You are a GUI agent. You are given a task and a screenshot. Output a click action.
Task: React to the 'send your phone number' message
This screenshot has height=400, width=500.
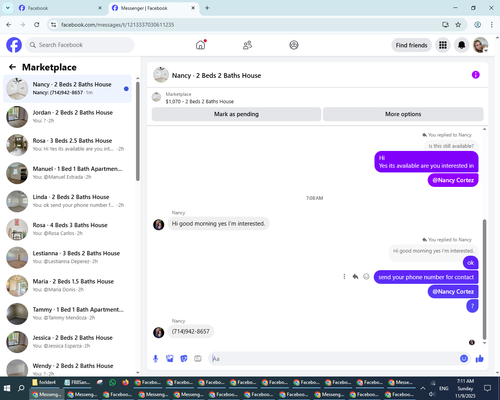366,277
